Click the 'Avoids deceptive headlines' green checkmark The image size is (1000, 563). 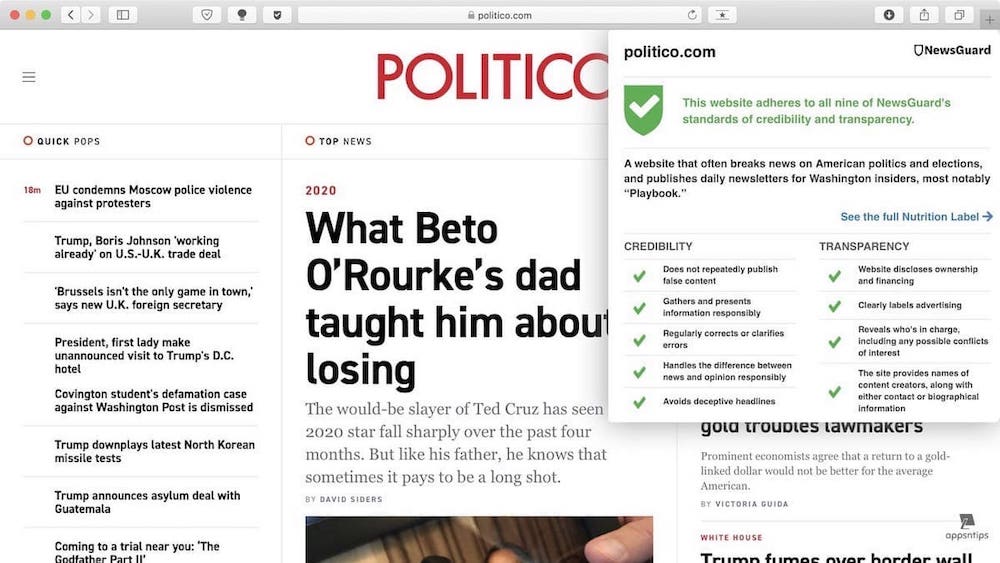[638, 402]
